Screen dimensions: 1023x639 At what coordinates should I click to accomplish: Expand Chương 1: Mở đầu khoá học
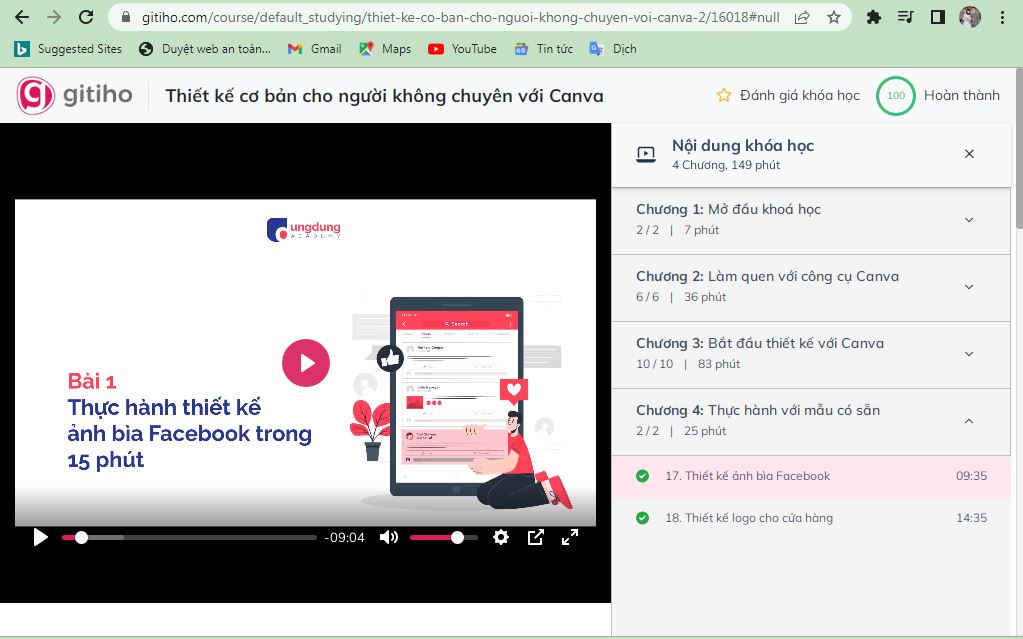click(x=968, y=220)
